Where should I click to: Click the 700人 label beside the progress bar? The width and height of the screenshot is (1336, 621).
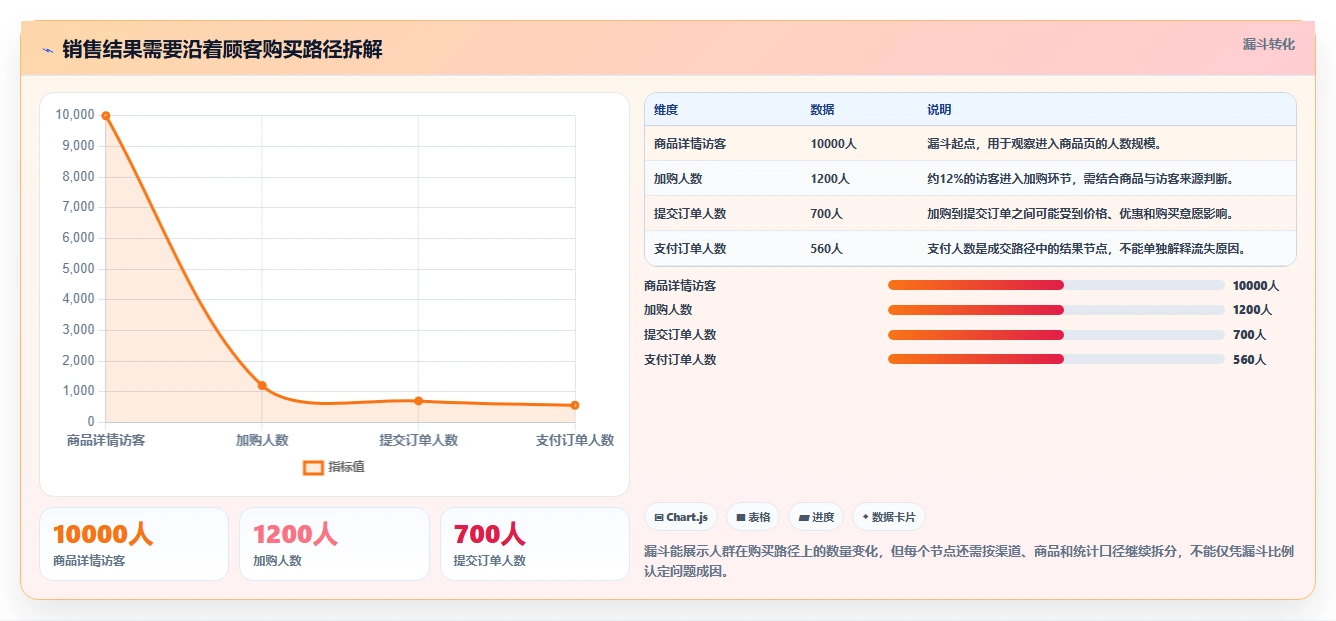[x=1249, y=335]
